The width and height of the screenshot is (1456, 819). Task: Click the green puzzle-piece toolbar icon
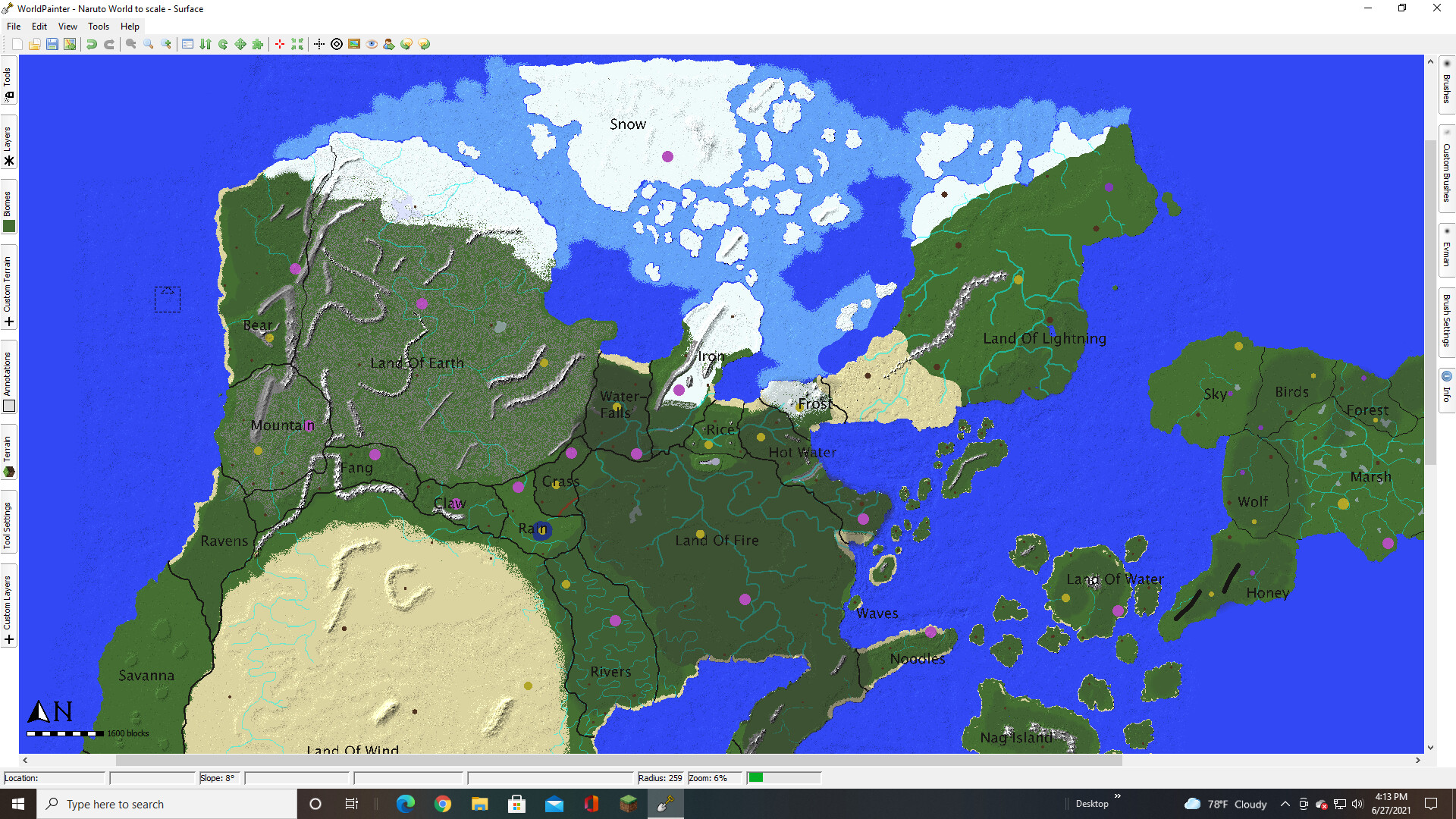click(x=259, y=44)
